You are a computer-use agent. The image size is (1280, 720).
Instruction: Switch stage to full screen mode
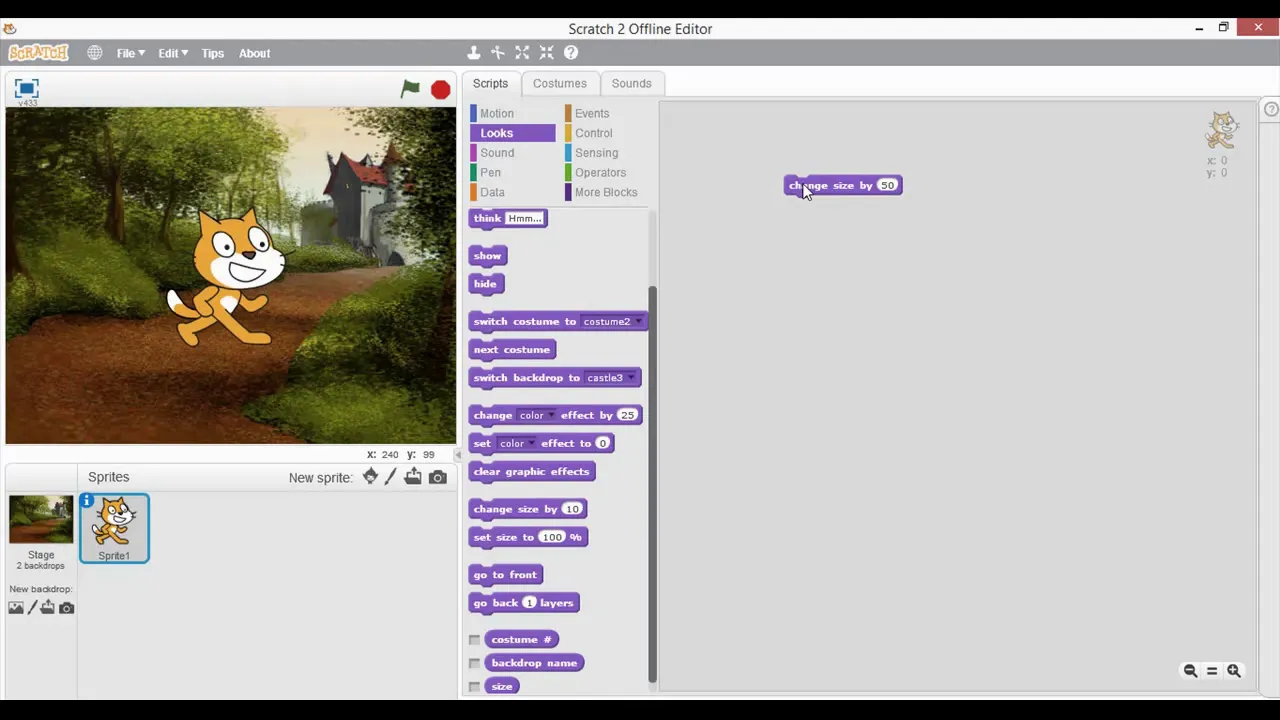[26, 89]
